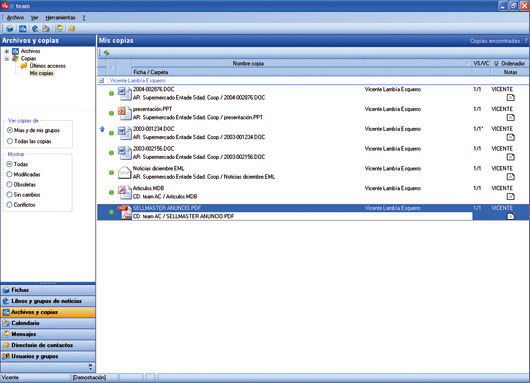Image resolution: width=530 pixels, height=383 pixels.
Task: Click the blue upload arrow beside 2003-001234.DOC
Action: [102, 129]
